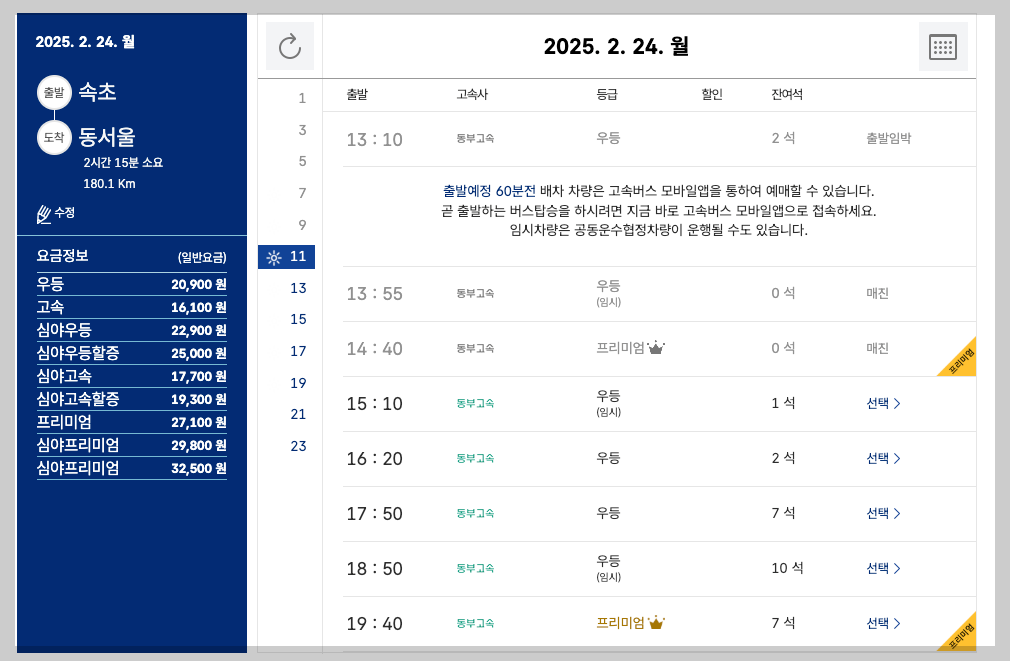Click the crown icon beside 19:40 프리미엄
1010x661 pixels.
(656, 621)
